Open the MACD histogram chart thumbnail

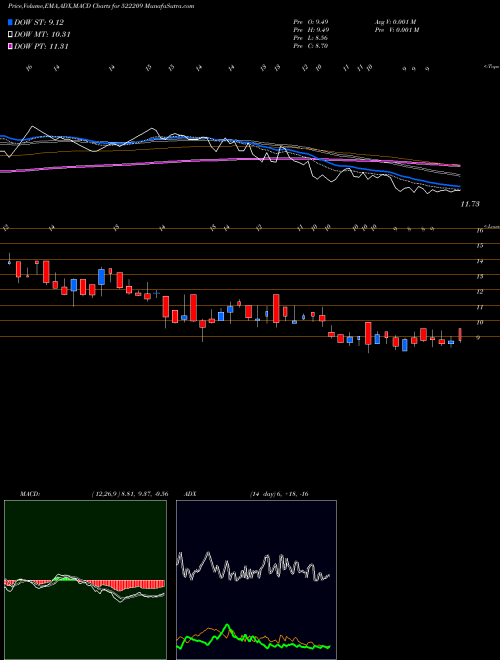pyautogui.click(x=85, y=580)
